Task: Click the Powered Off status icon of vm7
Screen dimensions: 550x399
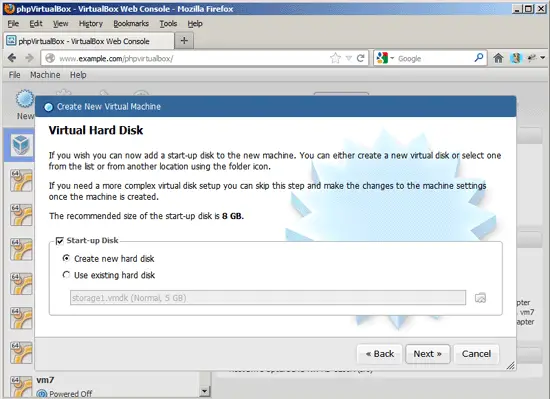Action: click(41, 394)
